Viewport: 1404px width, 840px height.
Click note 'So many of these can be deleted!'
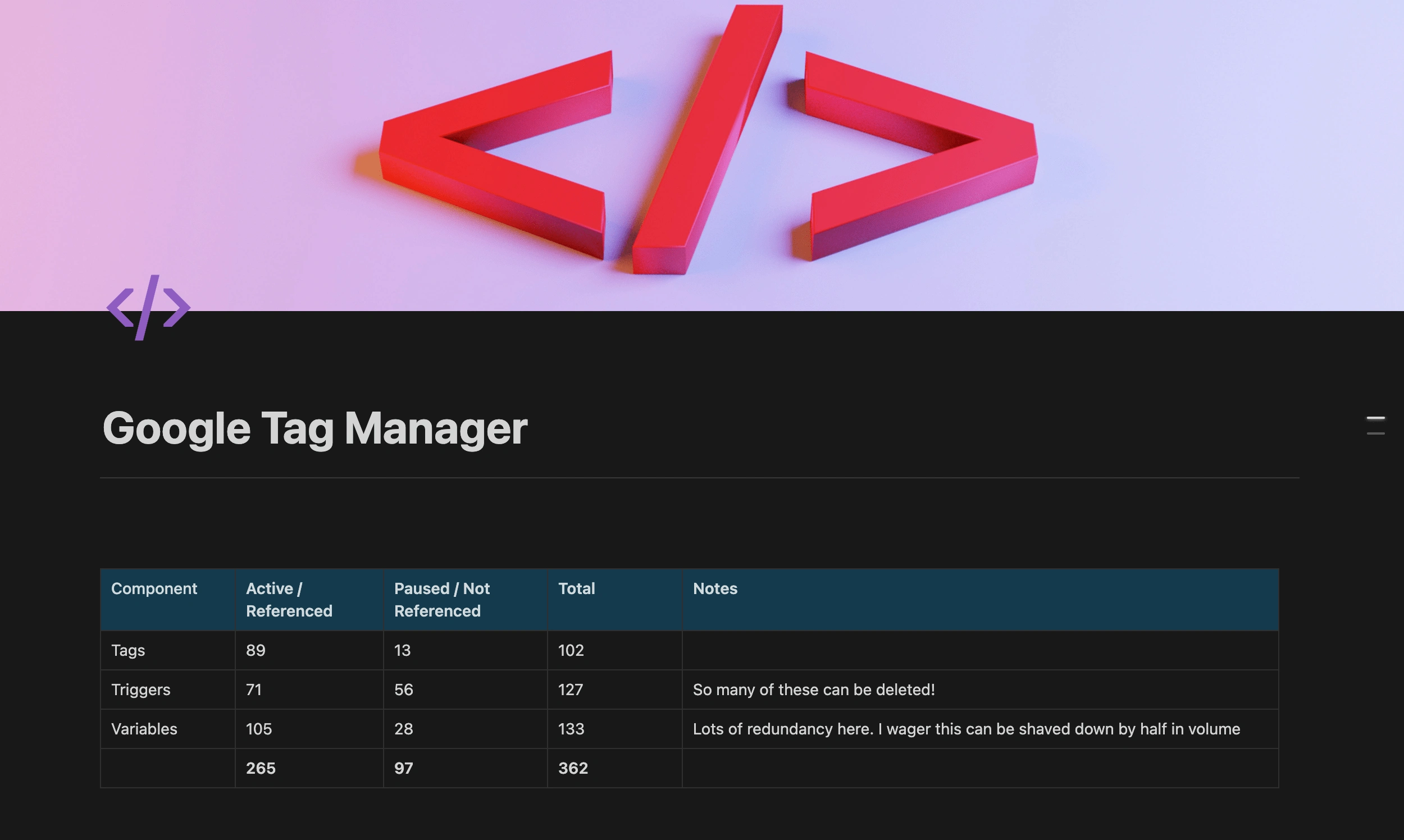point(814,690)
